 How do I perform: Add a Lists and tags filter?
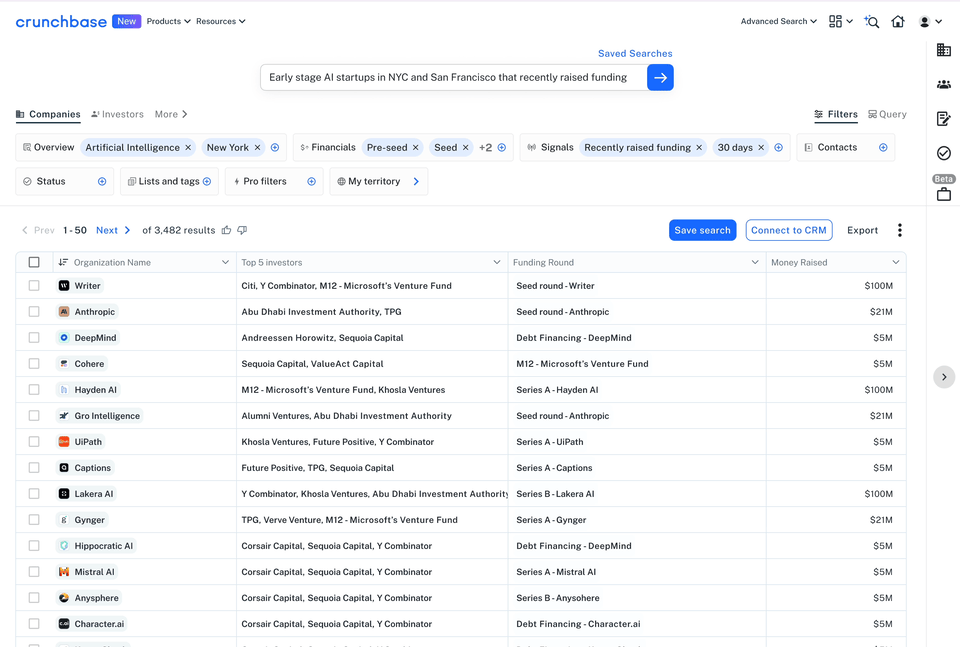[207, 182]
